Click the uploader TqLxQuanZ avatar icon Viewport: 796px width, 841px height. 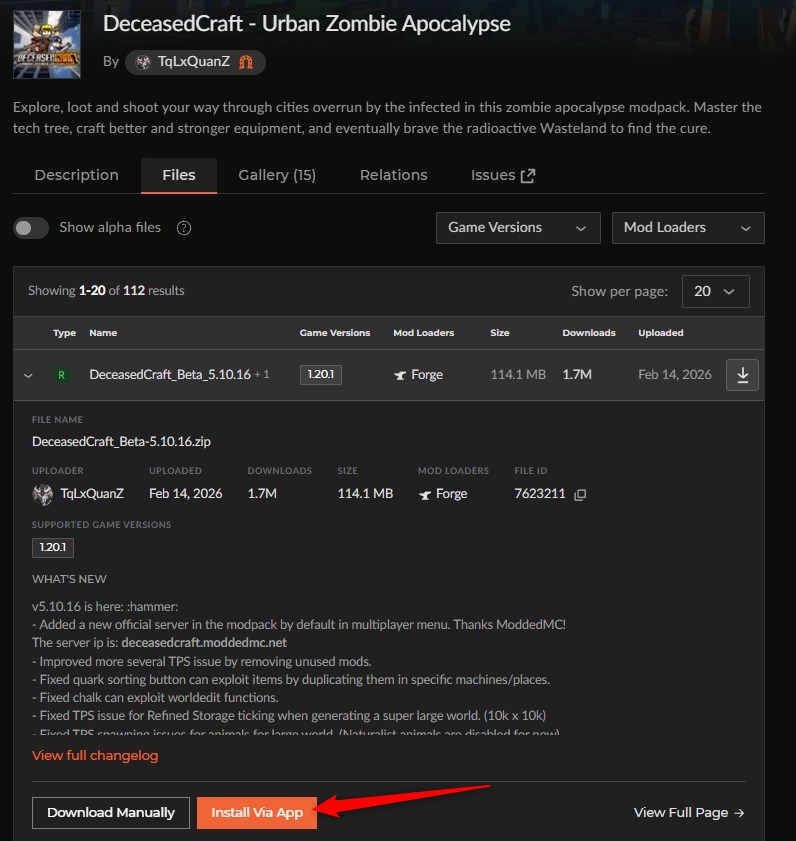pyautogui.click(x=43, y=494)
